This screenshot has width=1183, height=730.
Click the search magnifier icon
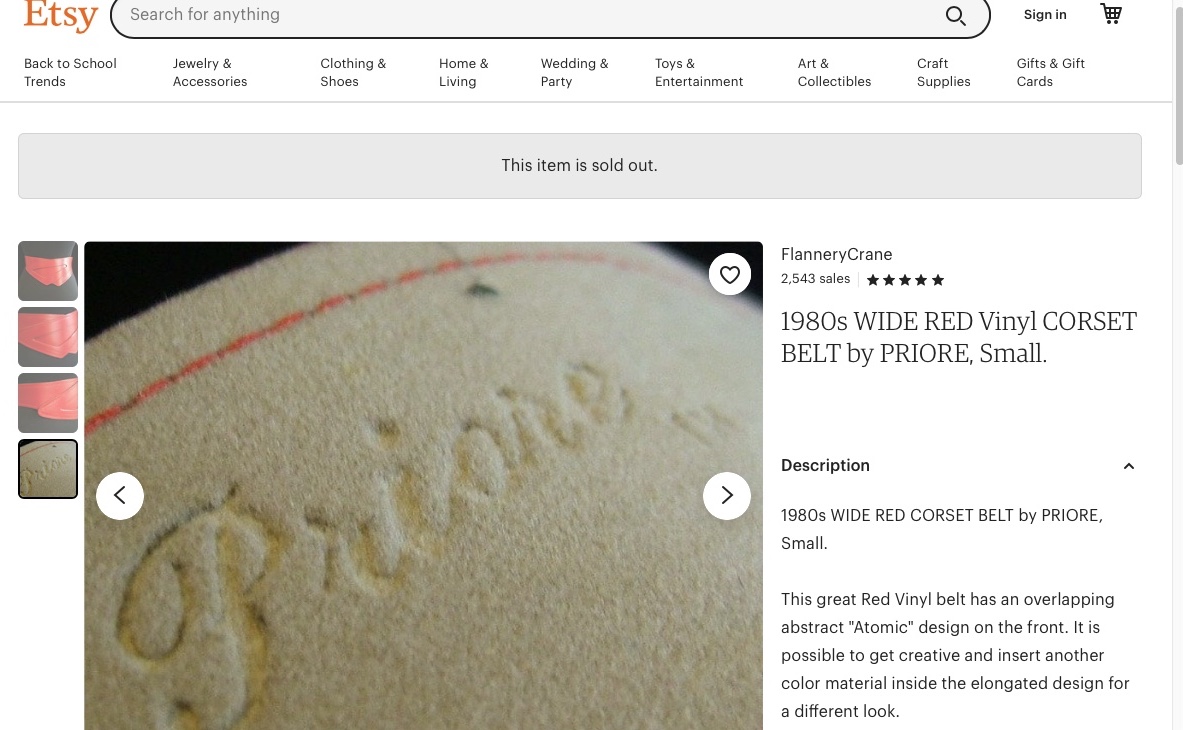955,15
